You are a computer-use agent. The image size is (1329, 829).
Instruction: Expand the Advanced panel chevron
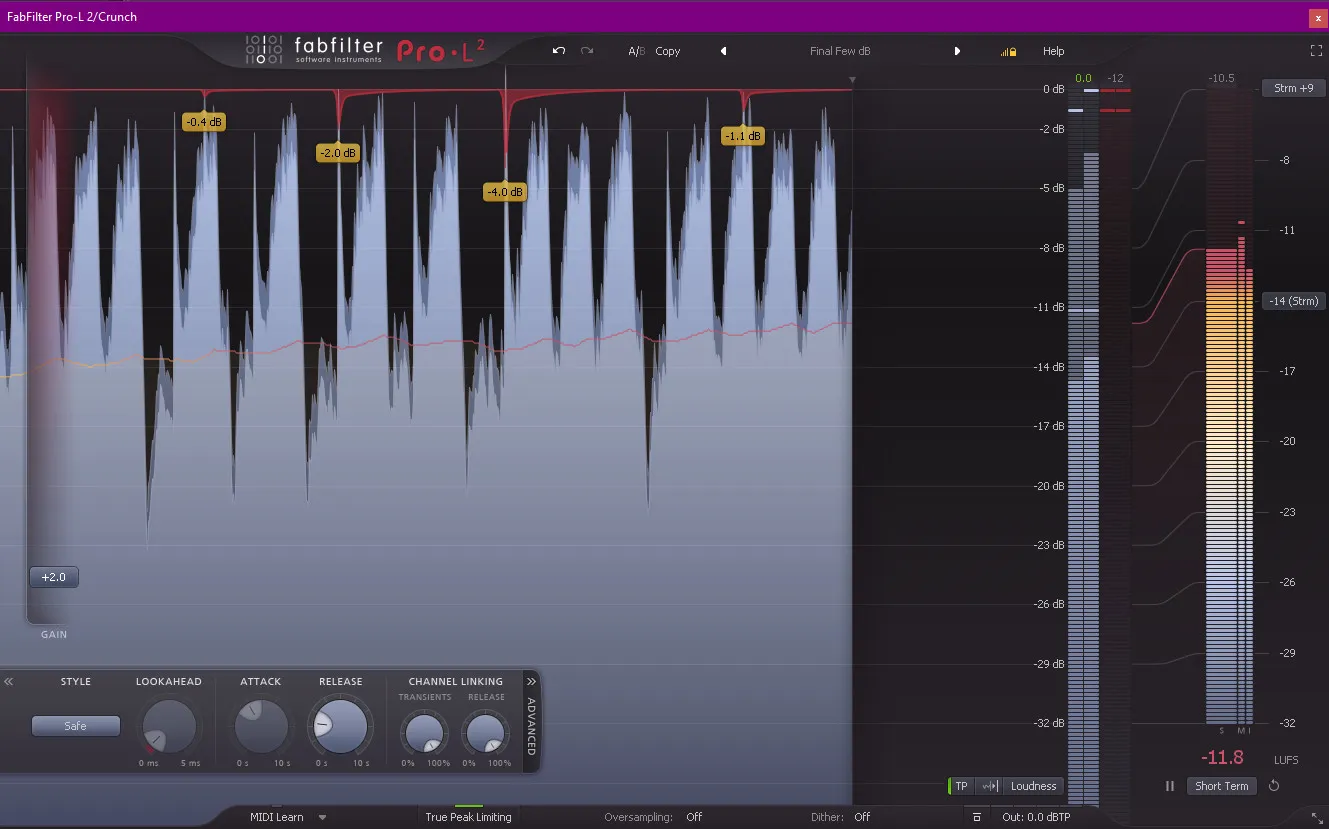pyautogui.click(x=531, y=682)
